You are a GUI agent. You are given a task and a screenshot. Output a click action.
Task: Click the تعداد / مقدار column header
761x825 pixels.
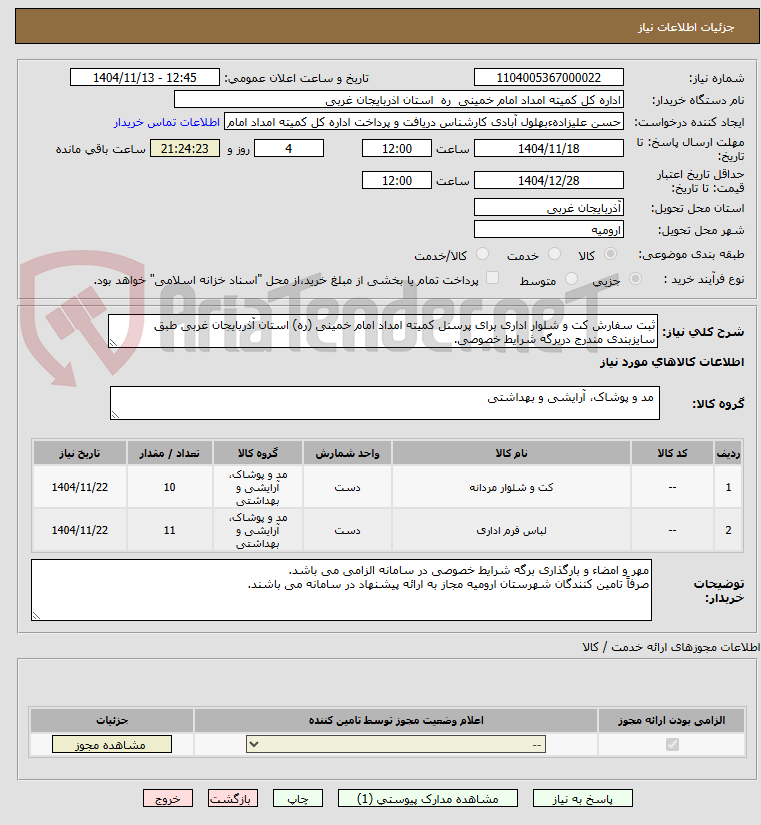[x=169, y=453]
